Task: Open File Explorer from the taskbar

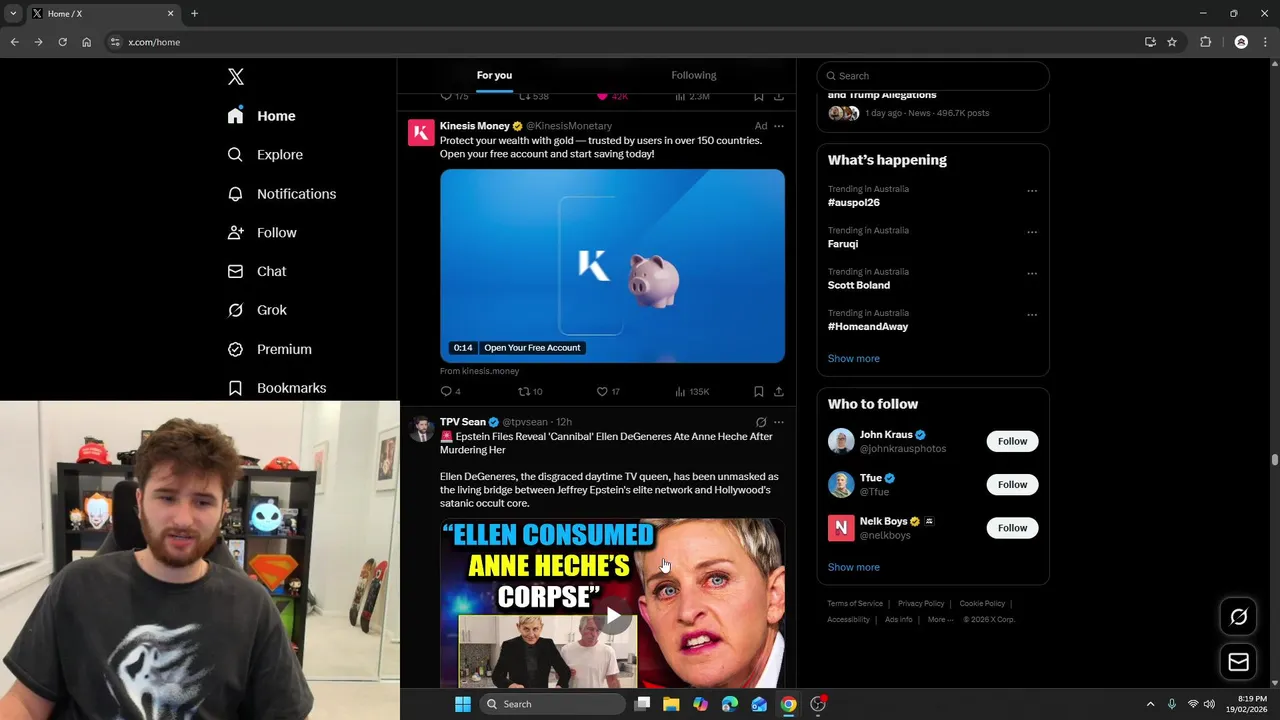Action: (x=671, y=704)
